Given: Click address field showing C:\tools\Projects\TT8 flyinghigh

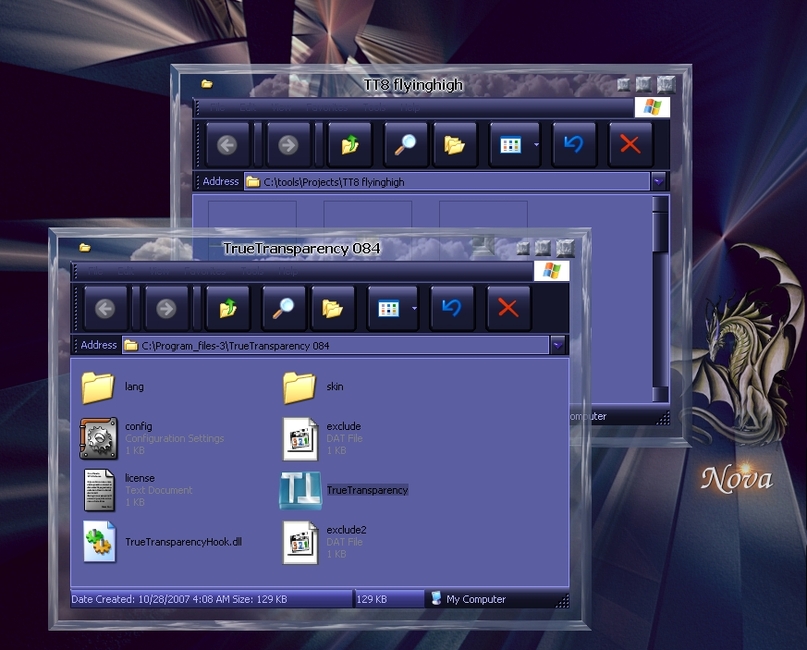Looking at the screenshot, I should coord(447,181).
